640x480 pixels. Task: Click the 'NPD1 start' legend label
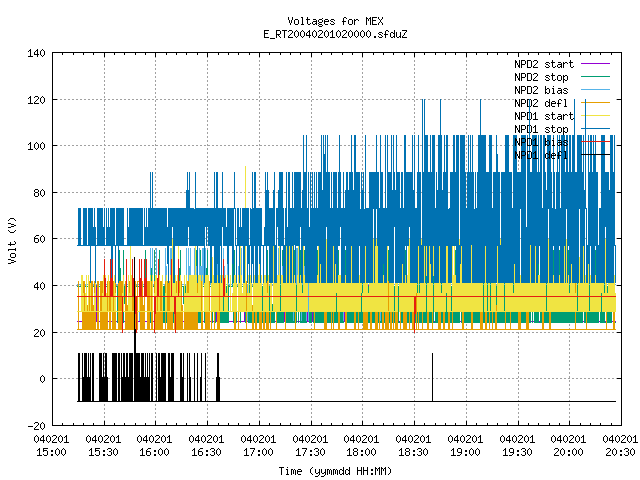point(544,116)
